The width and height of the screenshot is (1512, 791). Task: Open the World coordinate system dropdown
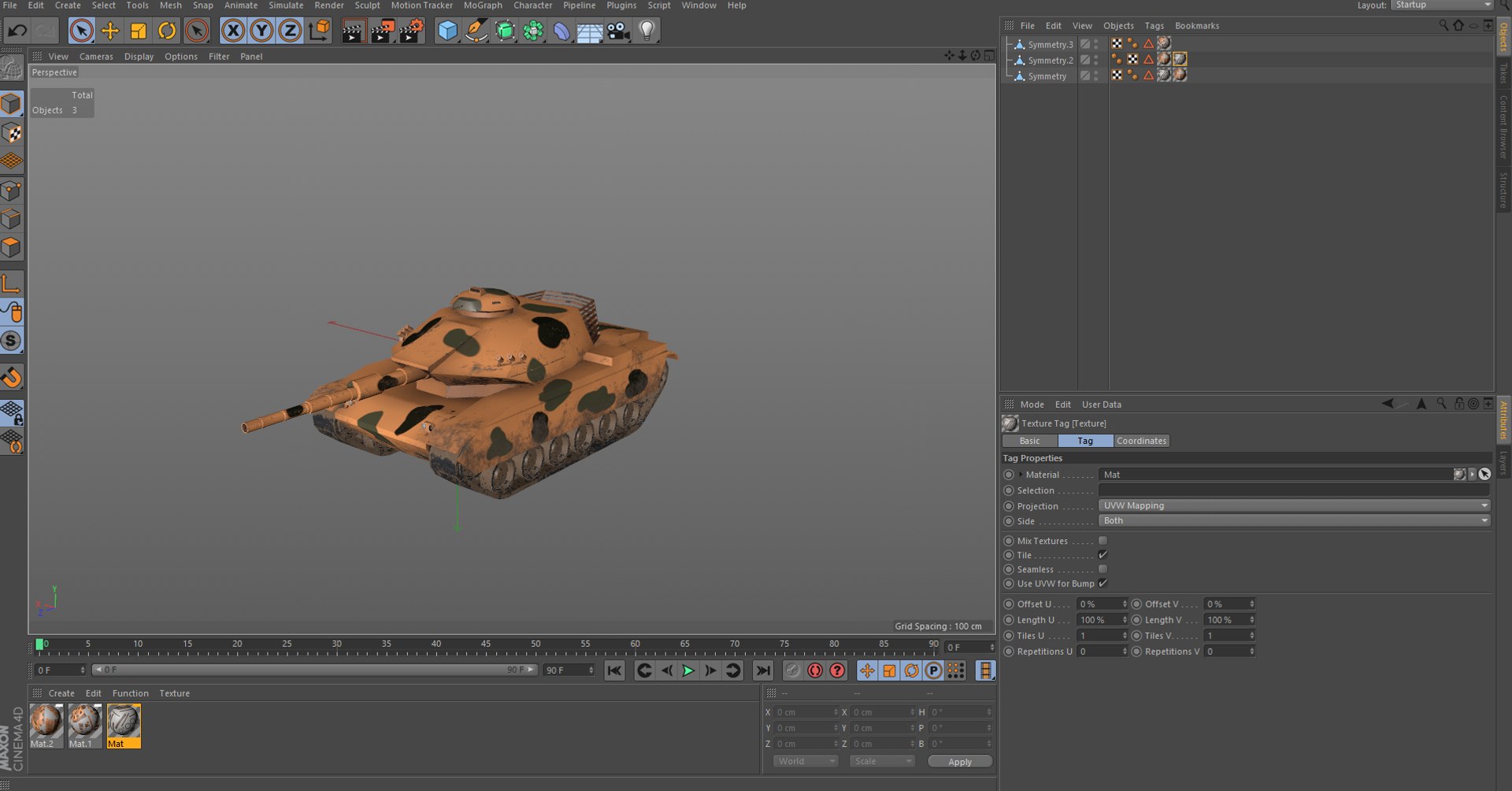coord(805,761)
